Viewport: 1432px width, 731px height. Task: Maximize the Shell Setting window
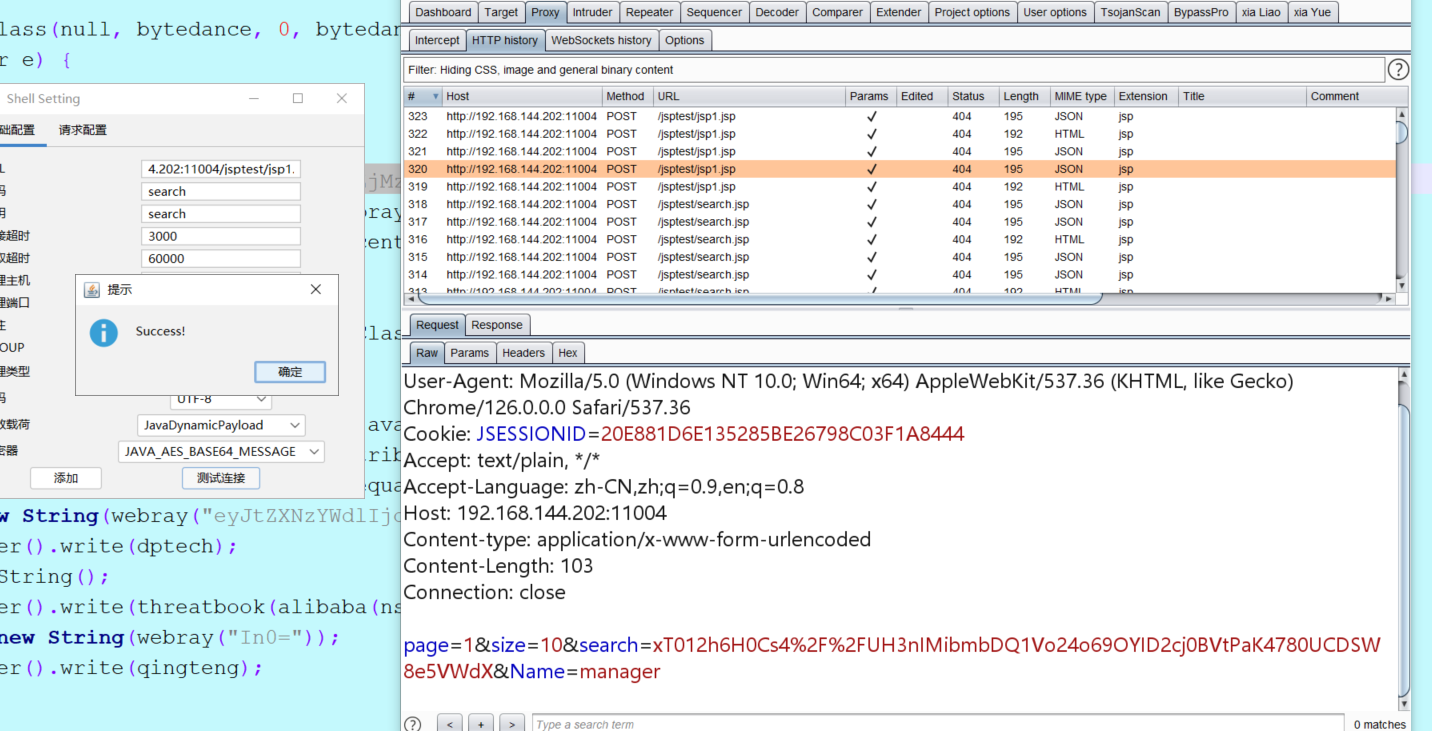pos(298,98)
